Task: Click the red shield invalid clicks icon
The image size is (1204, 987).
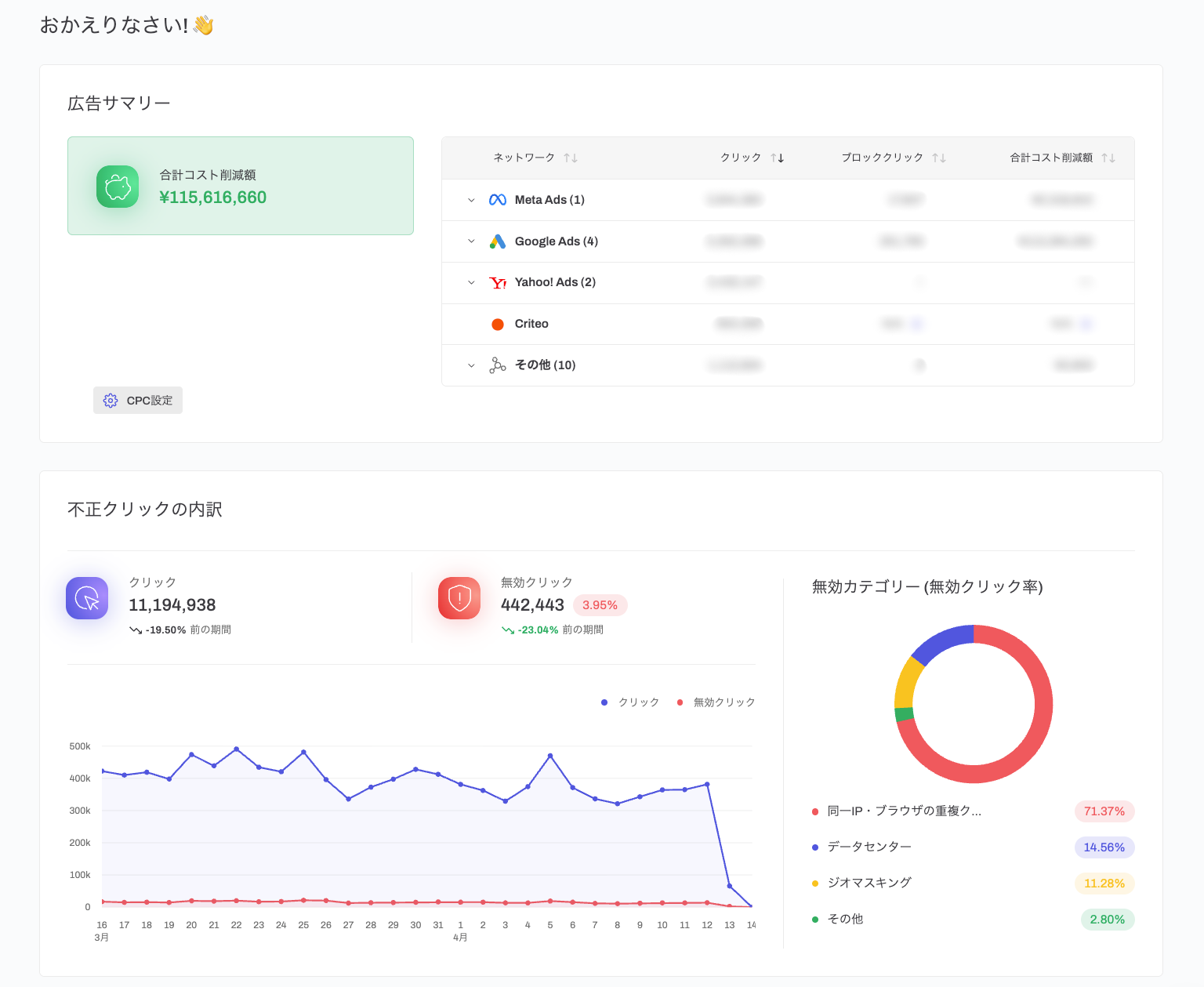Action: pos(459,598)
